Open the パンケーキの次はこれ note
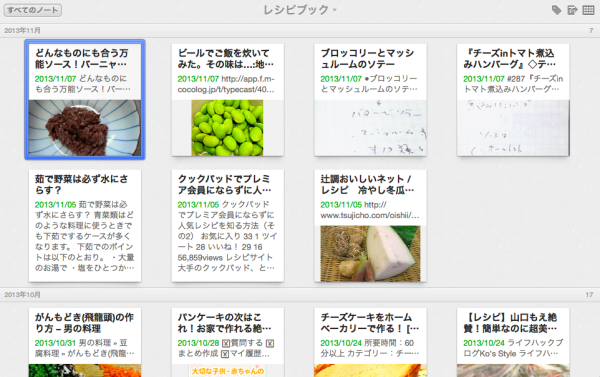Viewport: 600px width, 377px height. tap(228, 343)
